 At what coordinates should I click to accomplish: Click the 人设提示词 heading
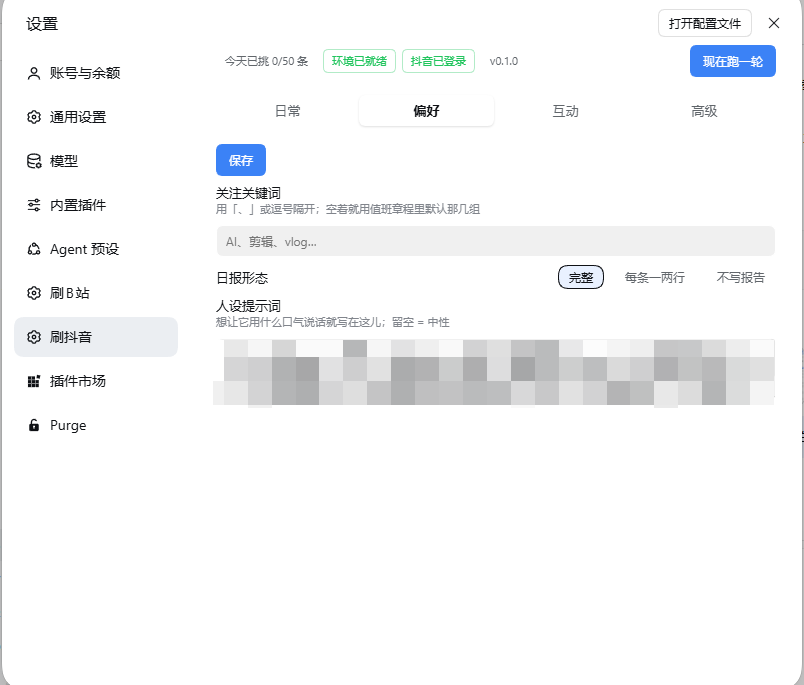[x=248, y=306]
